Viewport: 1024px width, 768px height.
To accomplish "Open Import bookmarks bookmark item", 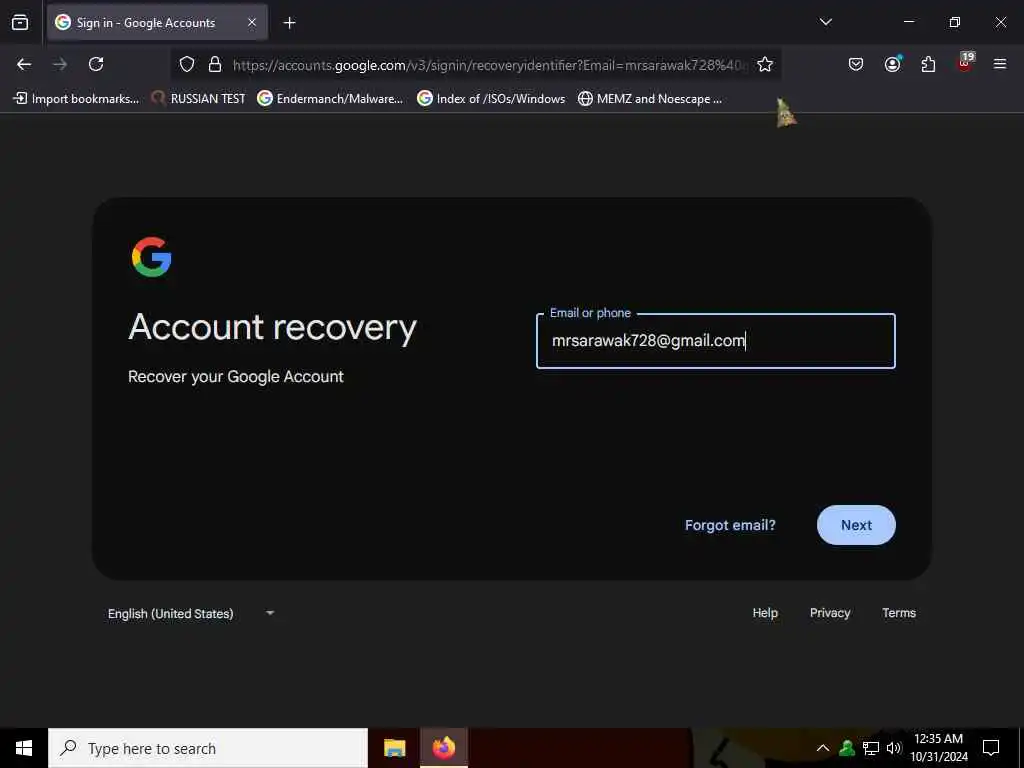I will 76,99.
